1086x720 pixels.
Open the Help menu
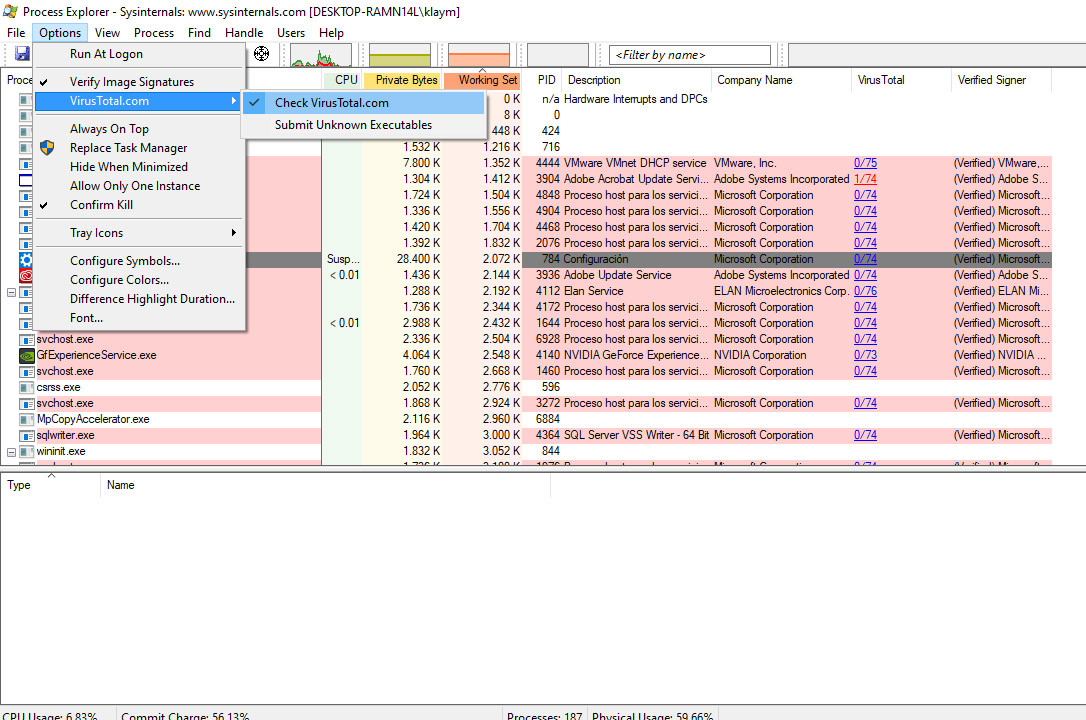pyautogui.click(x=331, y=33)
